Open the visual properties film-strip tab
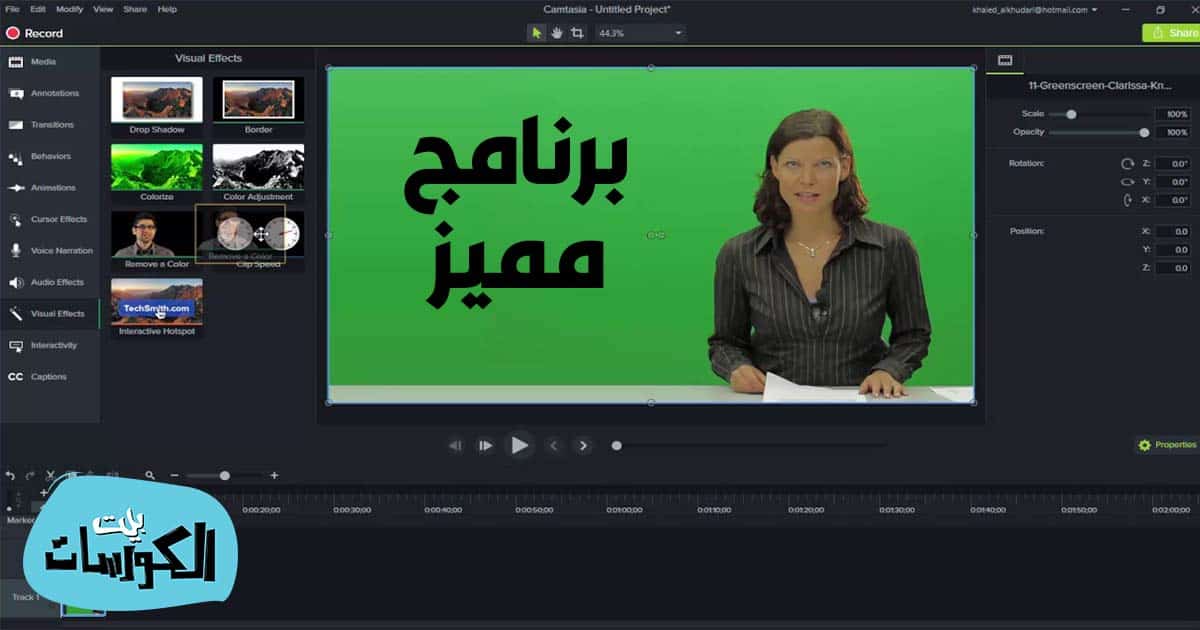Viewport: 1200px width, 630px height. (1005, 61)
